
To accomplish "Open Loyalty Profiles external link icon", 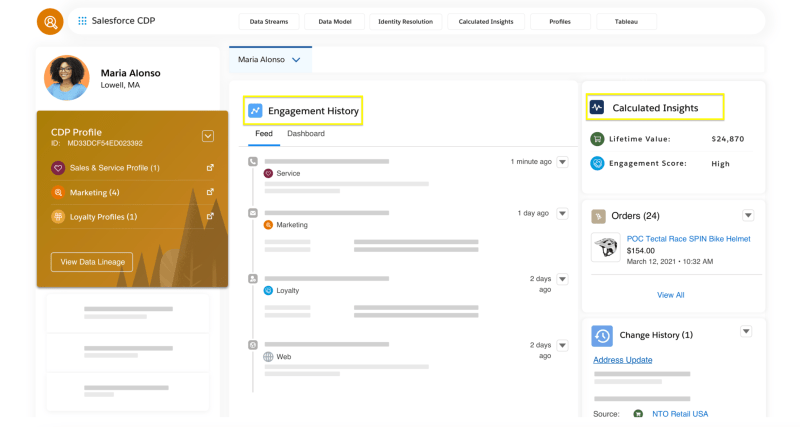I will [210, 216].
